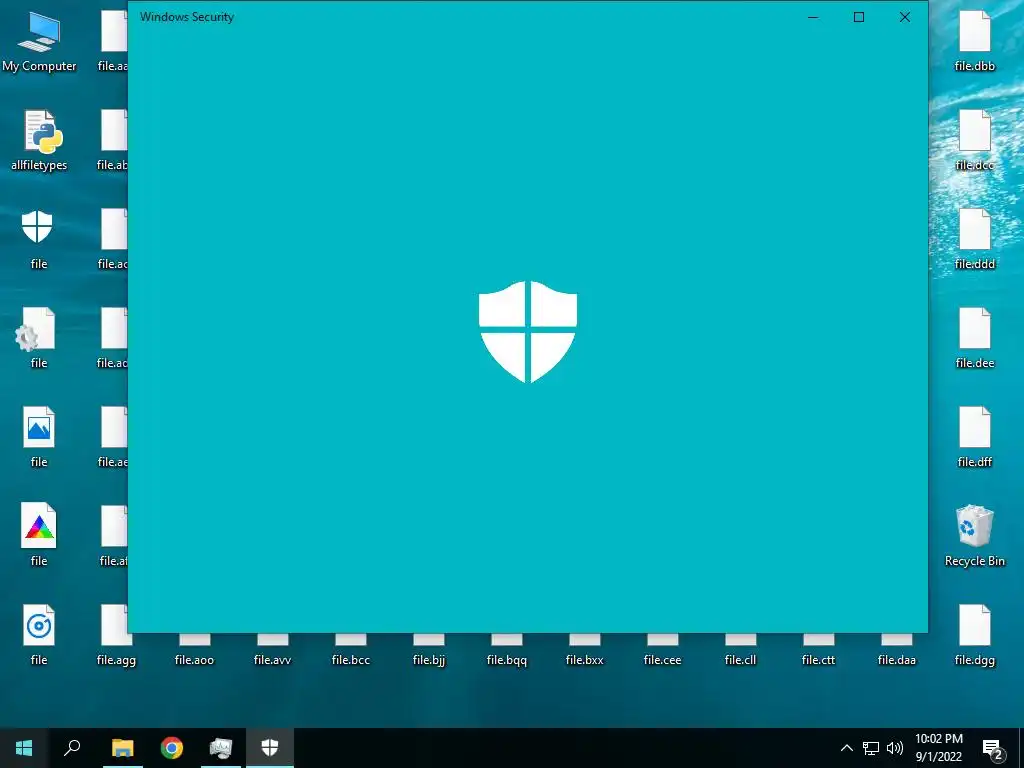Switch to the performance monitor taskbar app

click(x=221, y=748)
